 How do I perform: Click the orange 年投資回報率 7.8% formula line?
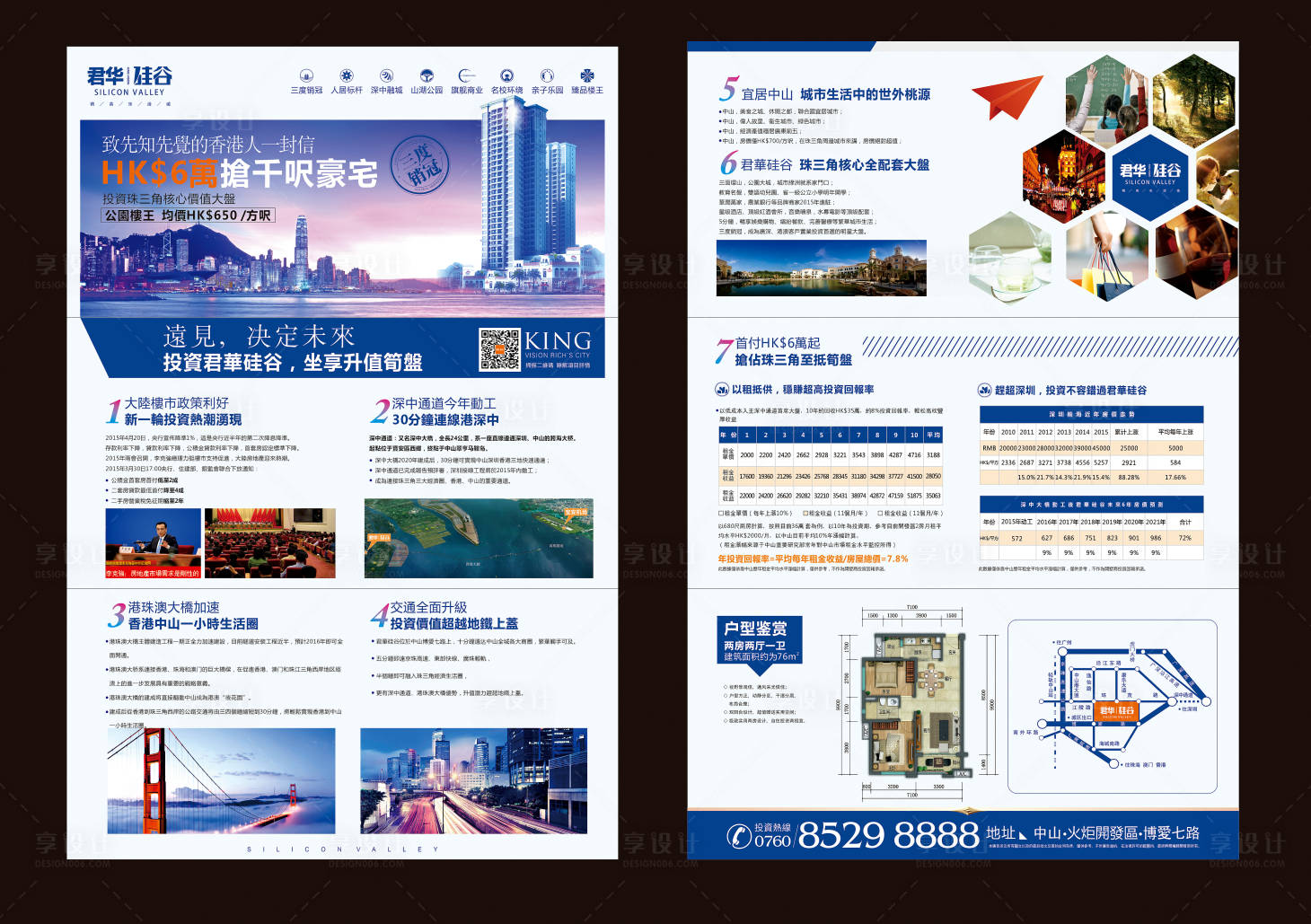point(813,559)
